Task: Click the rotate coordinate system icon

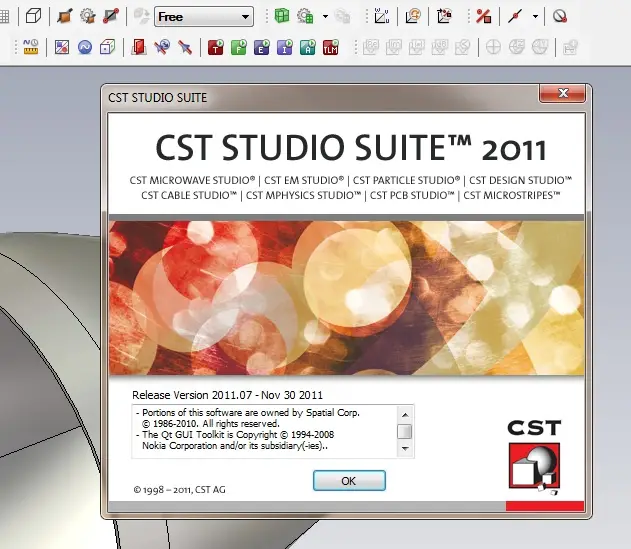Action: tap(413, 17)
